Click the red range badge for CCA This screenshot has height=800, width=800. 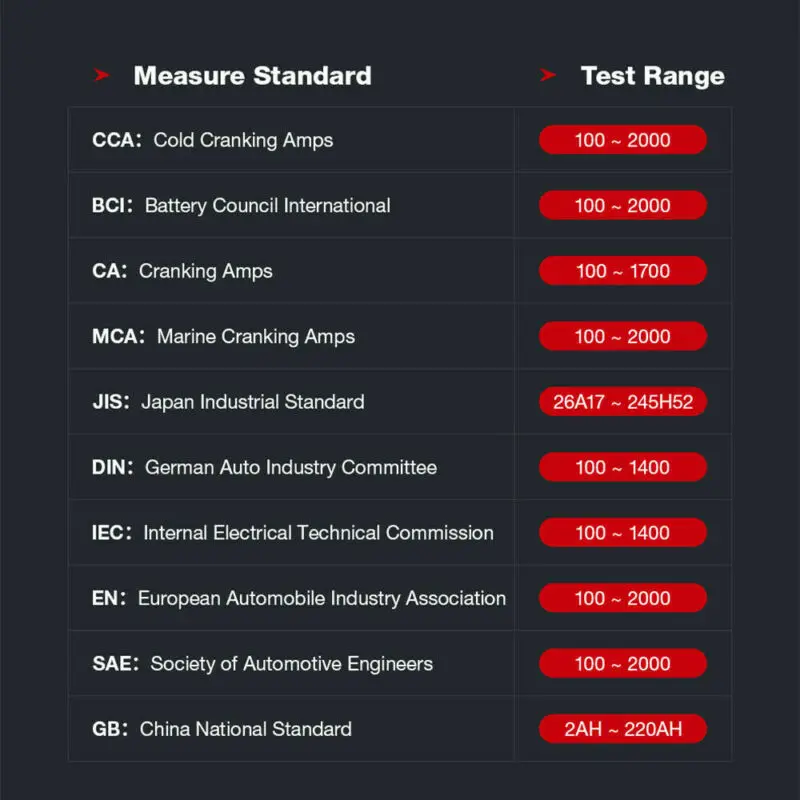(622, 140)
